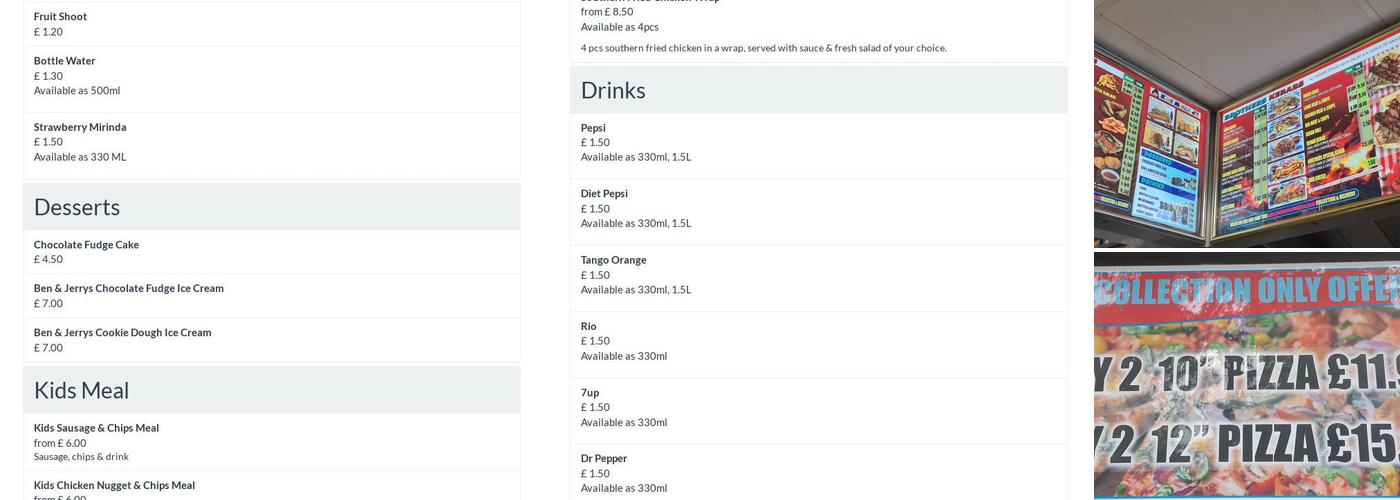
Task: Collapse the Desserts category heading
Action: (x=271, y=207)
